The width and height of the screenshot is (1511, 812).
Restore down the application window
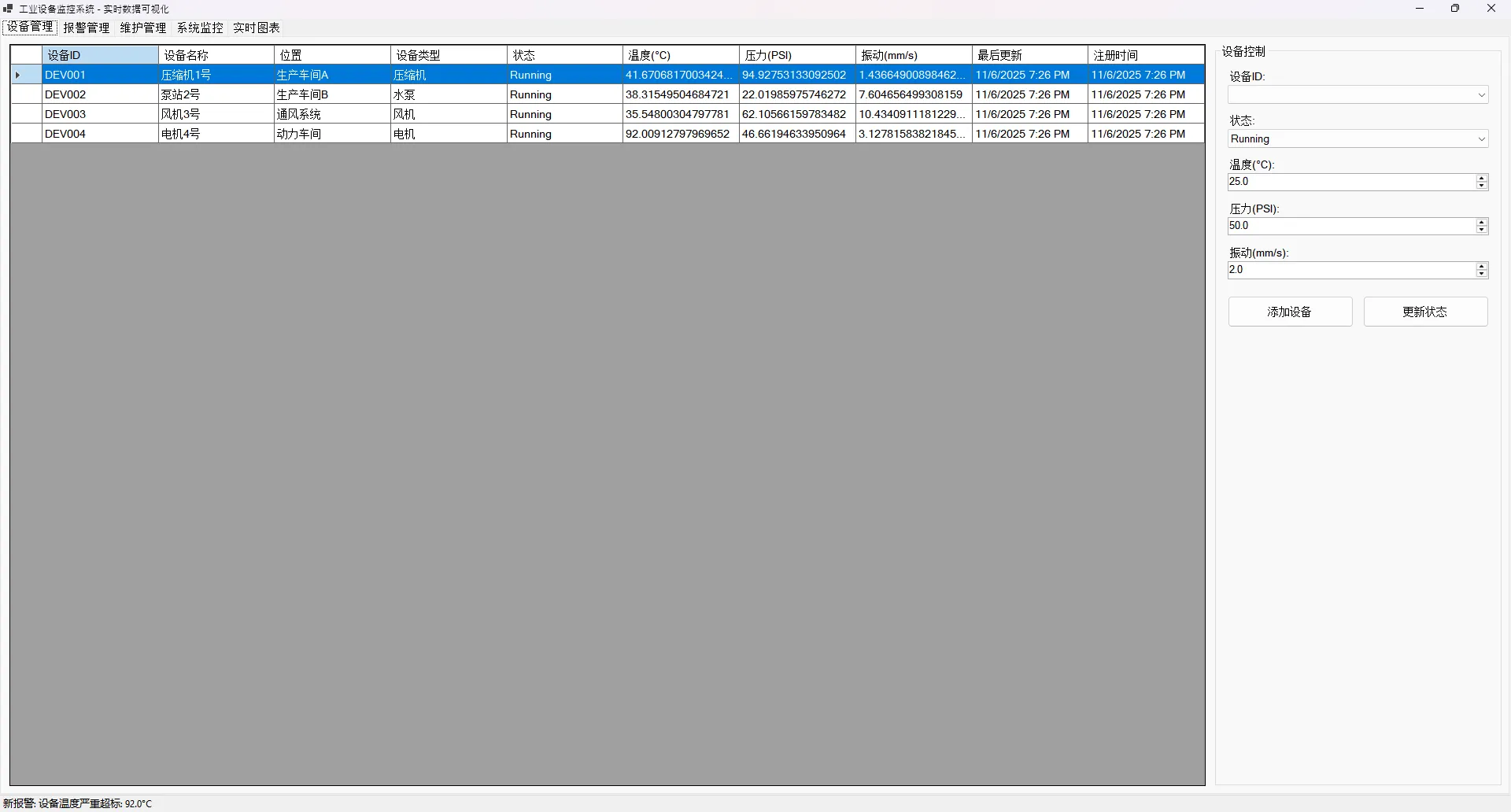(x=1455, y=9)
